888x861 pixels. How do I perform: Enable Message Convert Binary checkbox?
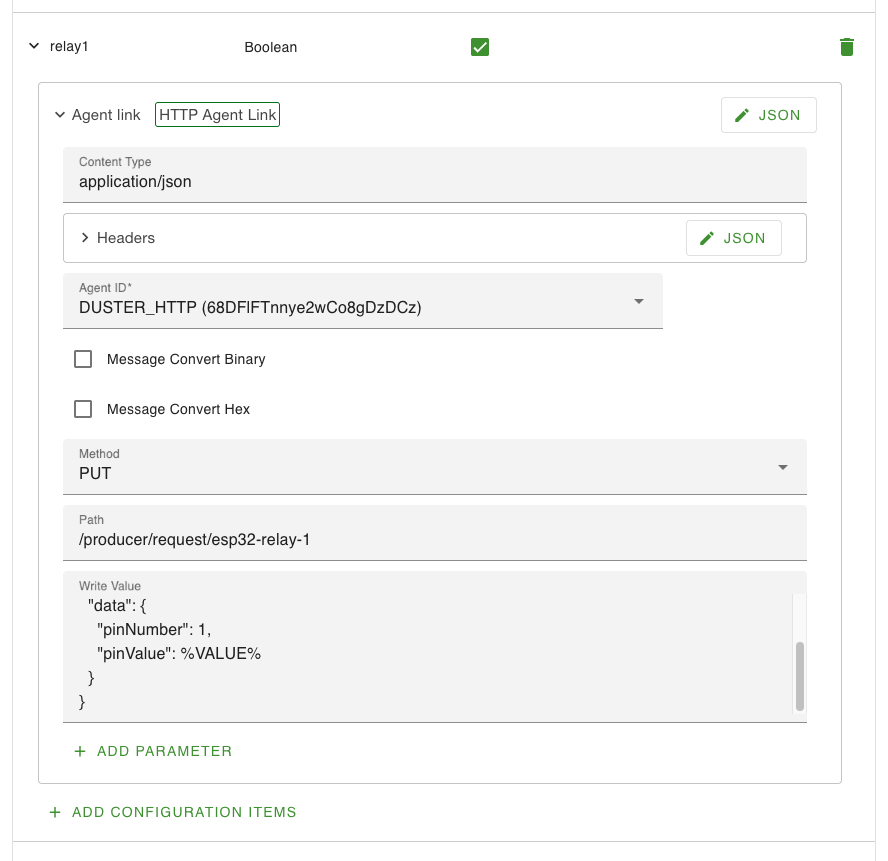83,359
